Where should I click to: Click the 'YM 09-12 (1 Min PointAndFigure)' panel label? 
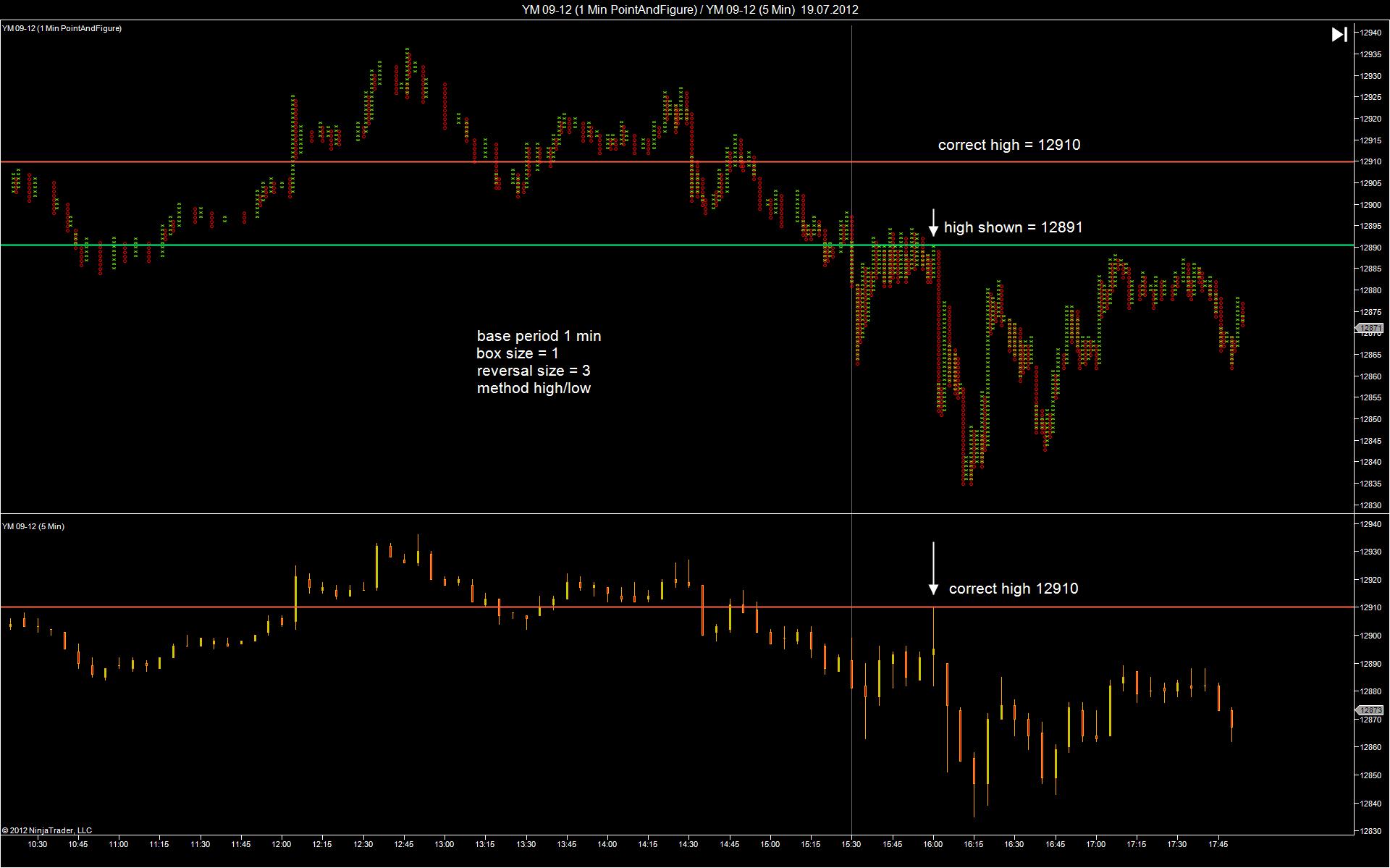point(62,28)
